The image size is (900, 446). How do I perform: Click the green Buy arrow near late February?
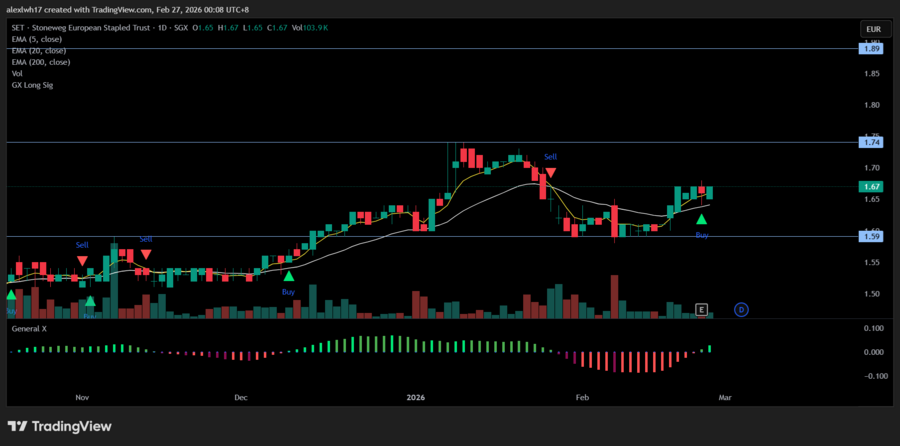702,219
